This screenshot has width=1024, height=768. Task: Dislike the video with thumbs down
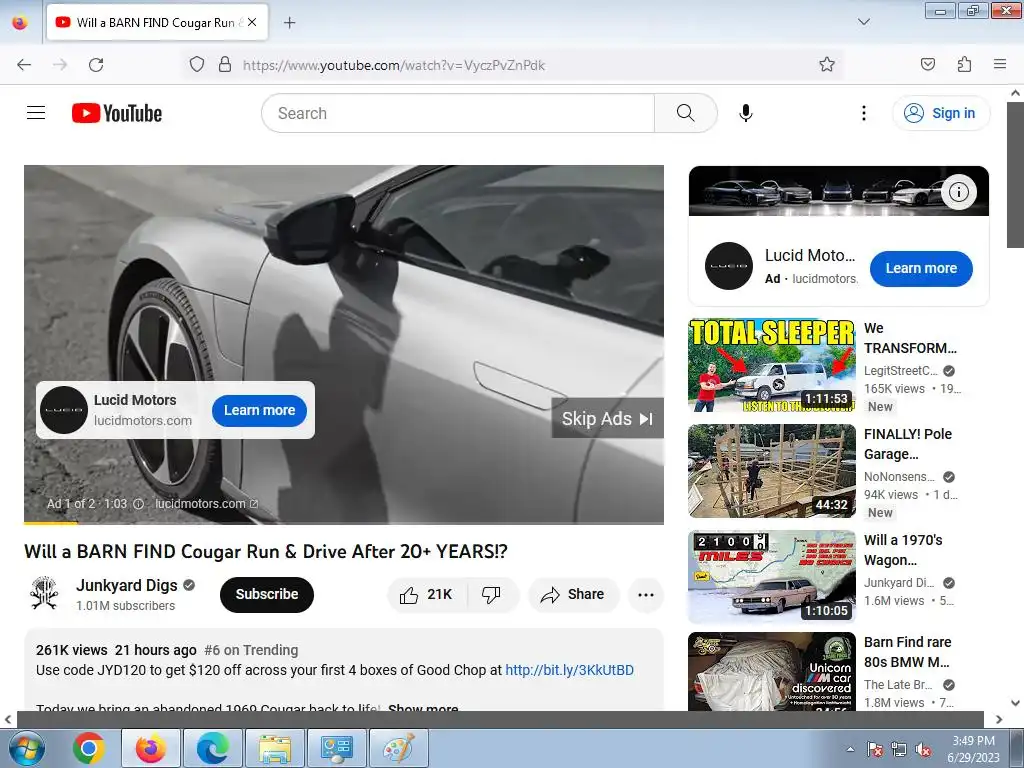(x=491, y=594)
